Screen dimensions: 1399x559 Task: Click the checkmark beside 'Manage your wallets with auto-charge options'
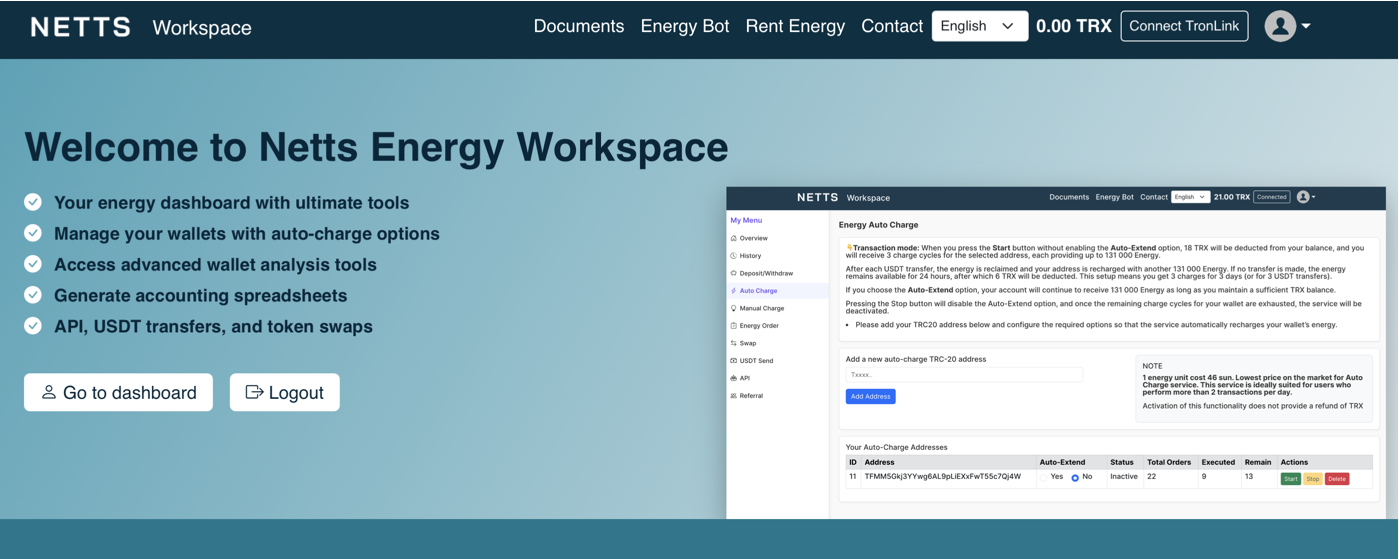(33, 233)
